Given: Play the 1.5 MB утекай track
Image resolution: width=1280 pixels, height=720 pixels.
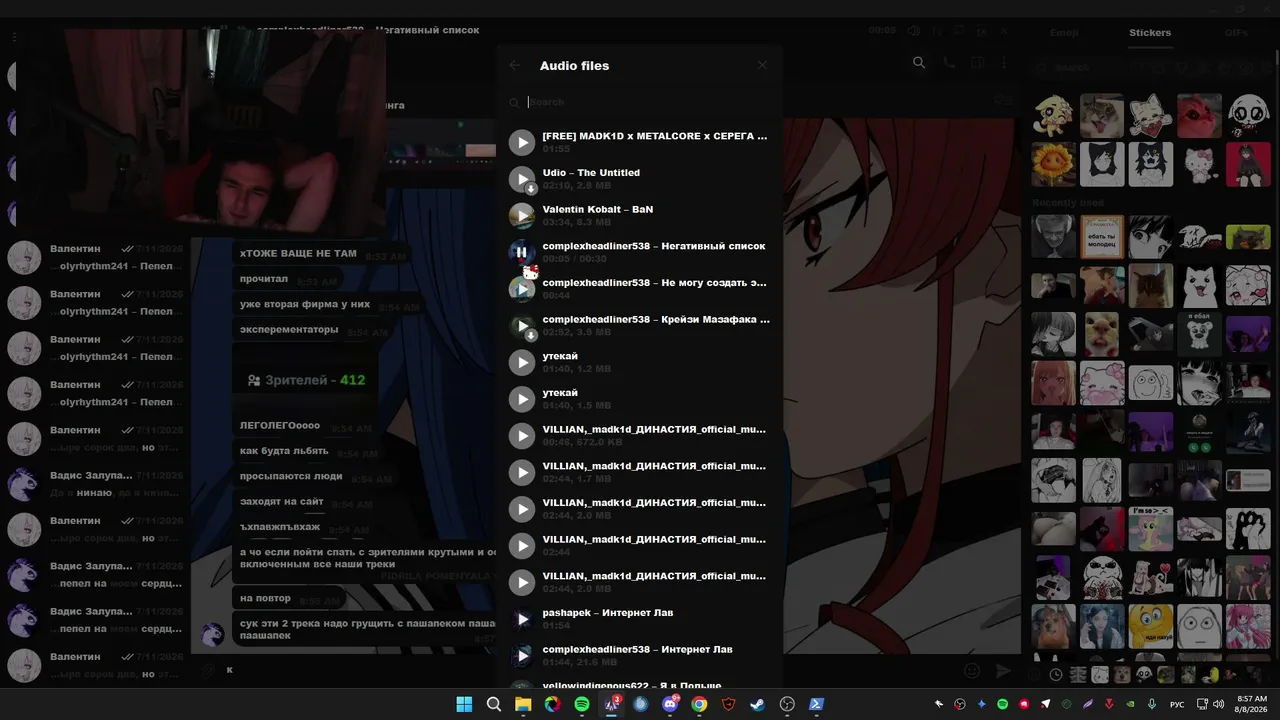Looking at the screenshot, I should (x=522, y=399).
